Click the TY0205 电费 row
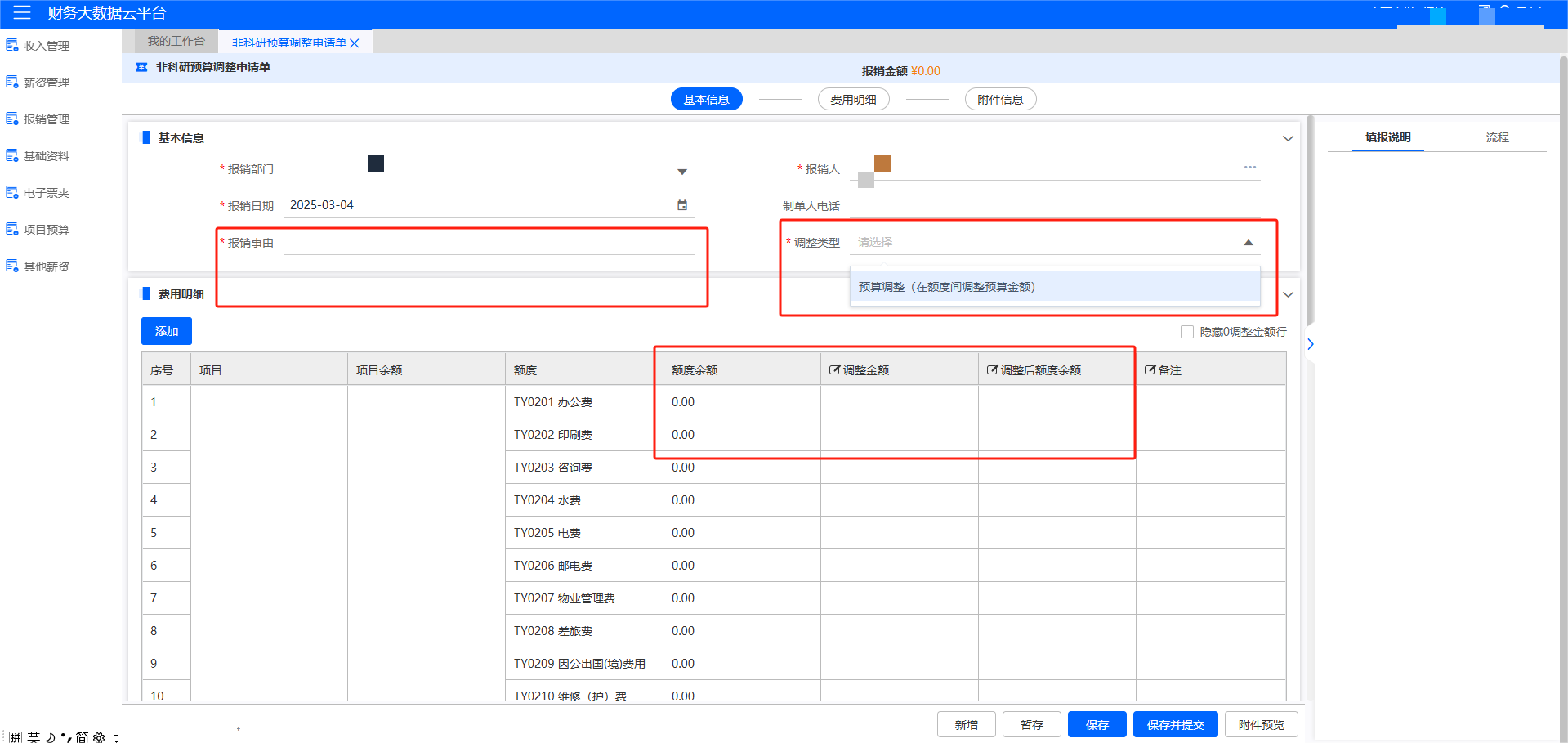The image size is (1568, 743). 713,533
